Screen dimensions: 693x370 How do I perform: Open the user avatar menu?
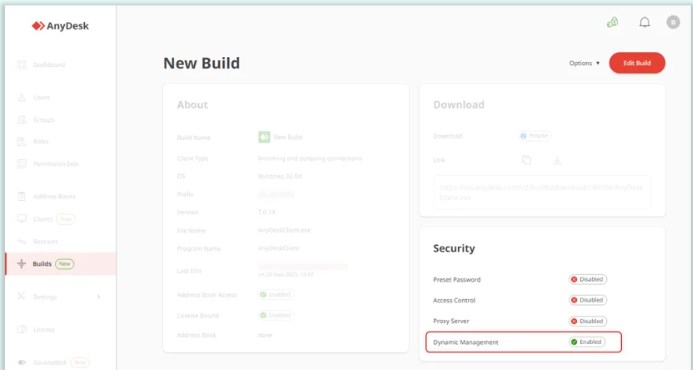(x=673, y=22)
